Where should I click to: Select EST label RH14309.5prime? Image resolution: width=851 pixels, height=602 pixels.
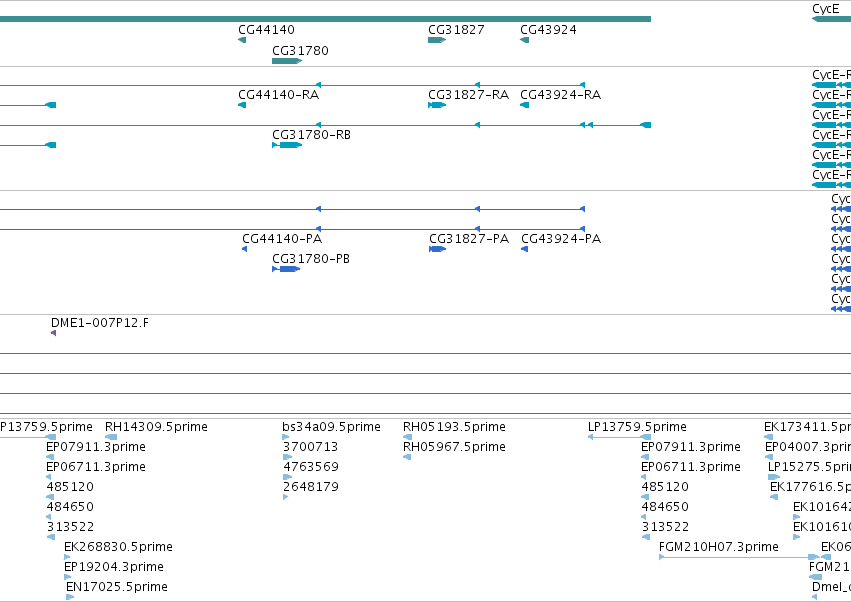[x=156, y=427]
